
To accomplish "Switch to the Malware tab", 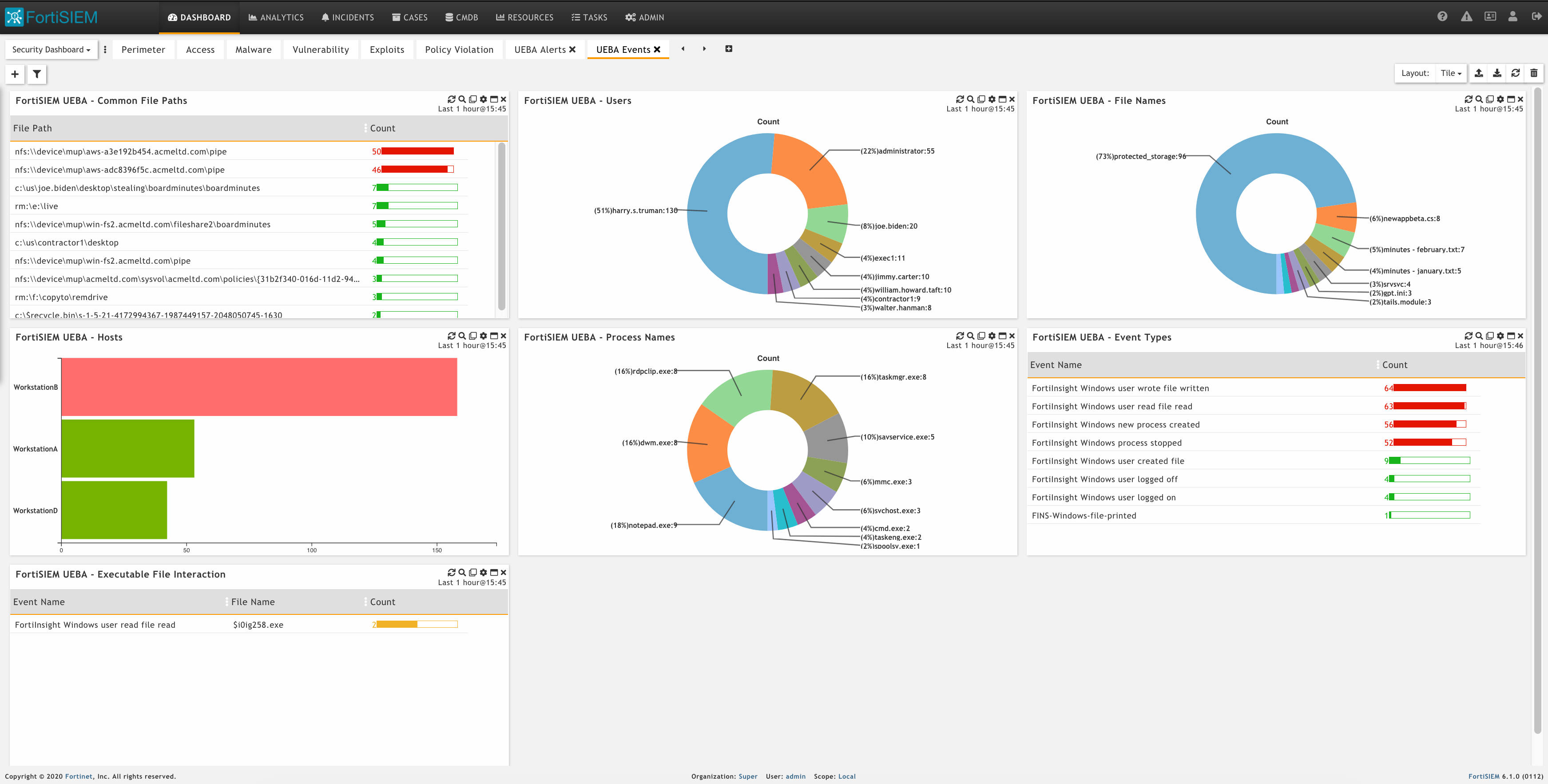I will (x=253, y=49).
